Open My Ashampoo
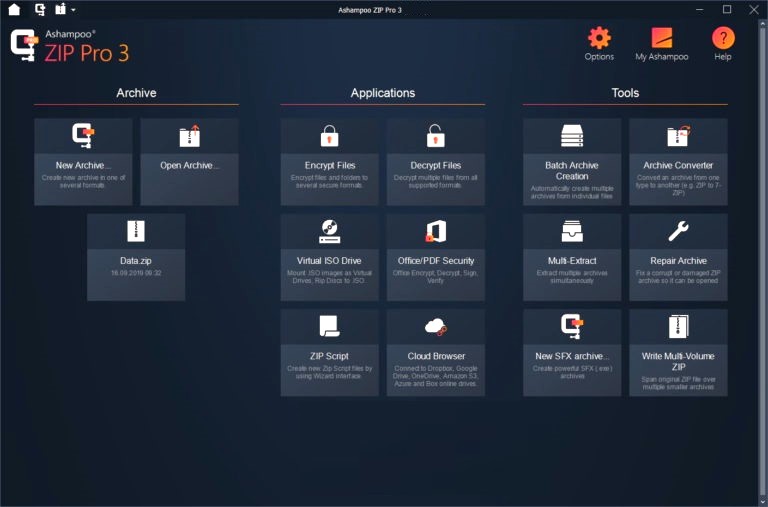768x507 pixels. [x=662, y=44]
